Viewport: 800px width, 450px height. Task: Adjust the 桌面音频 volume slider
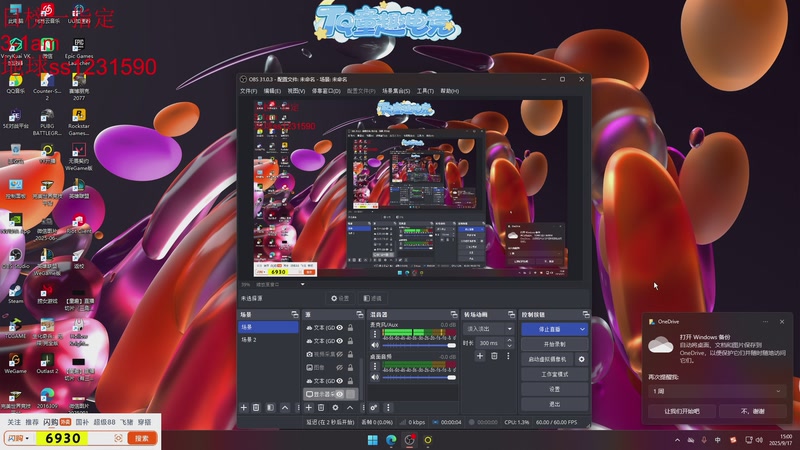pos(419,378)
